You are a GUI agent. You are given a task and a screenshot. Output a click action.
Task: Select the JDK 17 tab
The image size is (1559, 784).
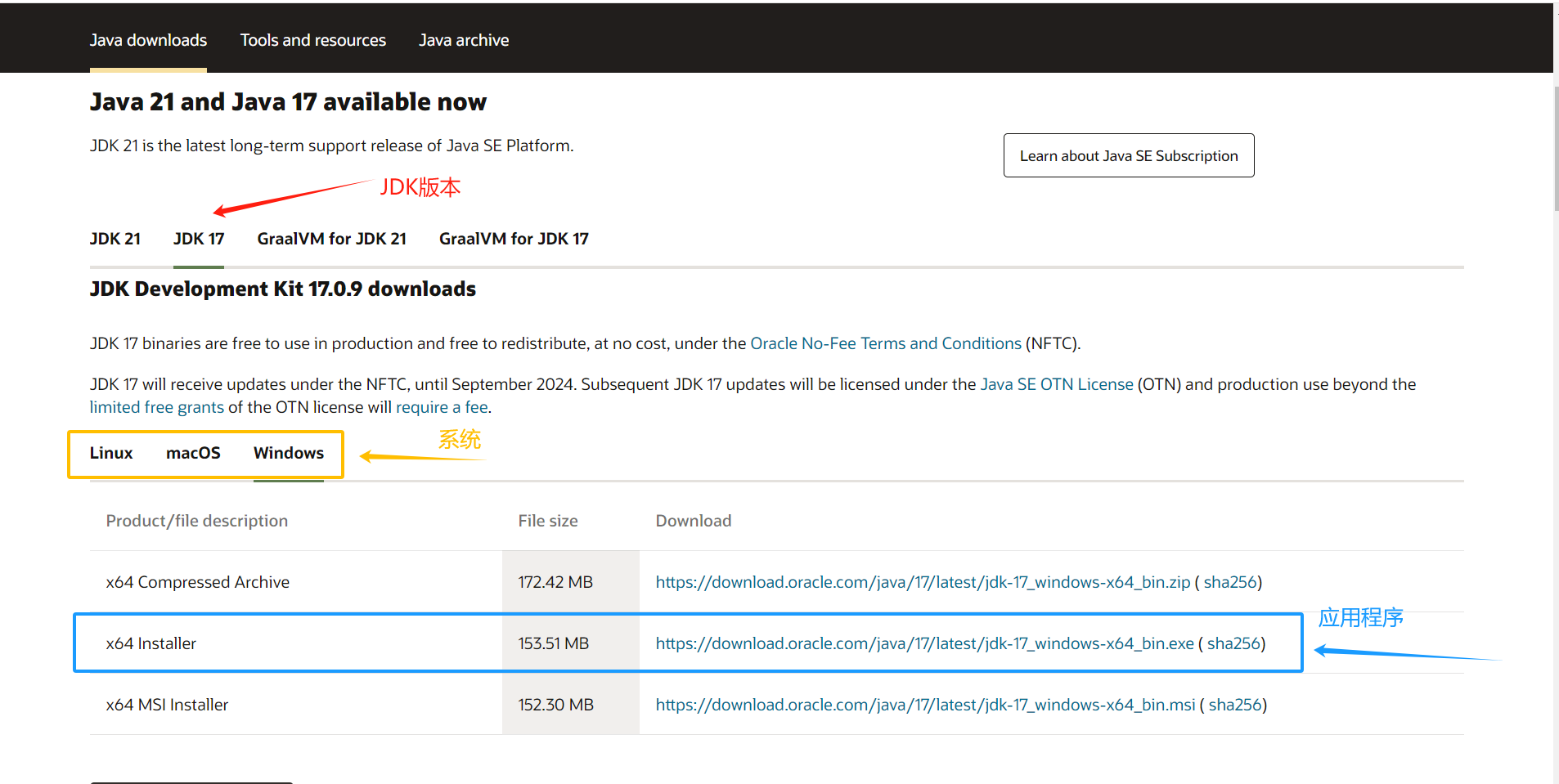coord(198,239)
